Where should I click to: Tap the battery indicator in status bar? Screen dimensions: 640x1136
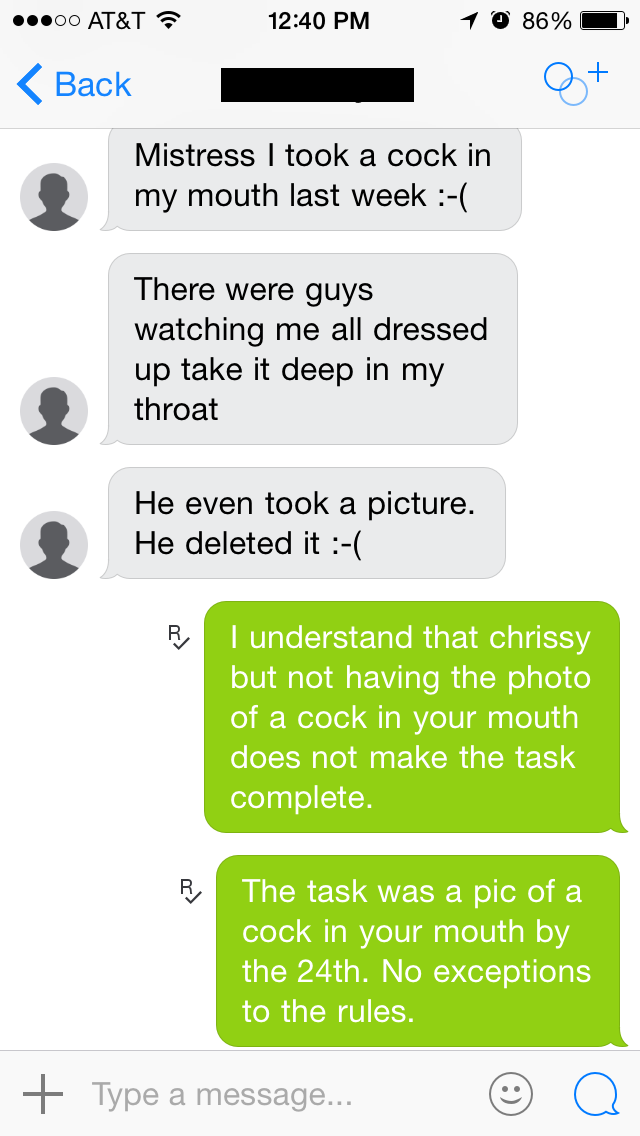(x=604, y=21)
